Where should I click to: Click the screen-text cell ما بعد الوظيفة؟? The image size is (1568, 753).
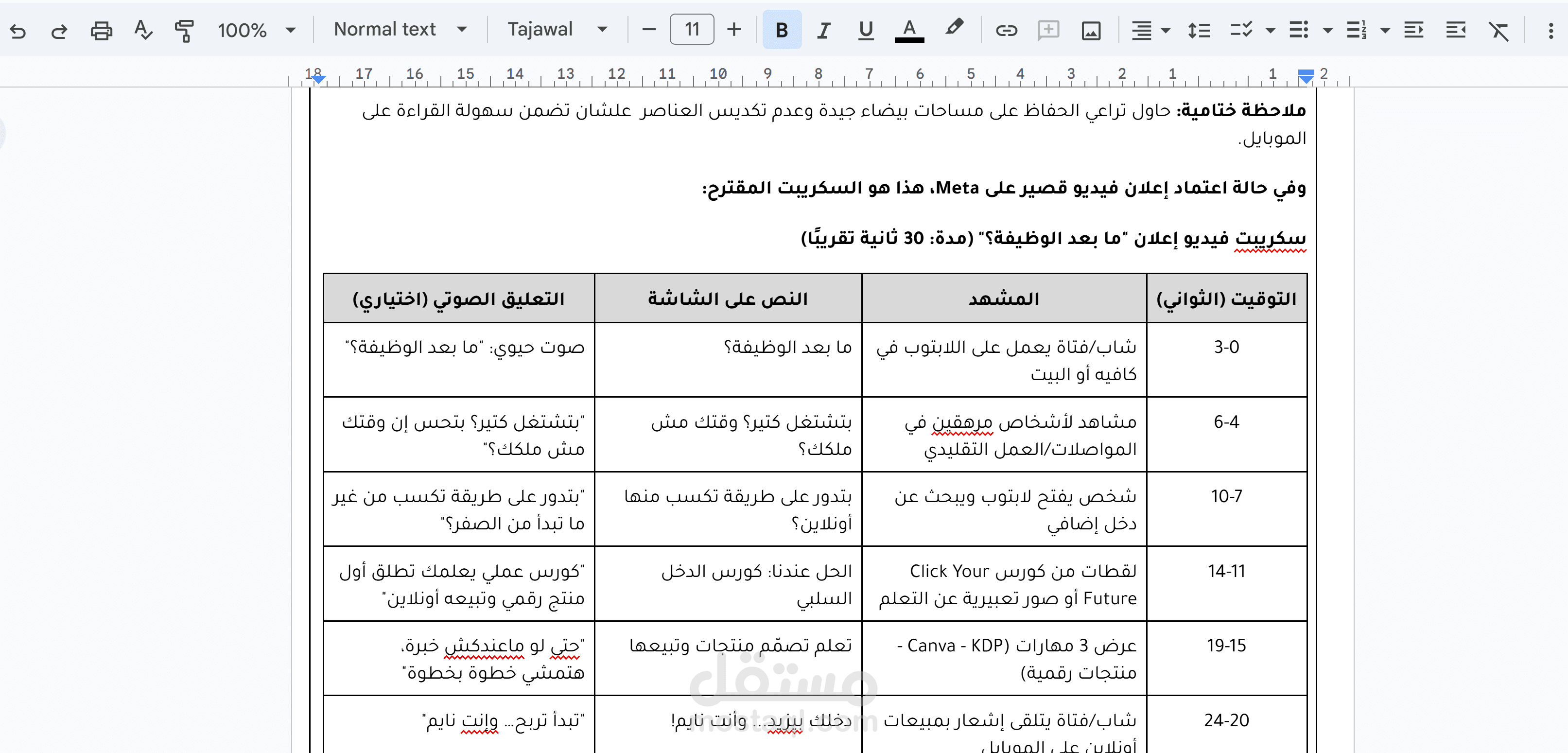[x=728, y=360]
